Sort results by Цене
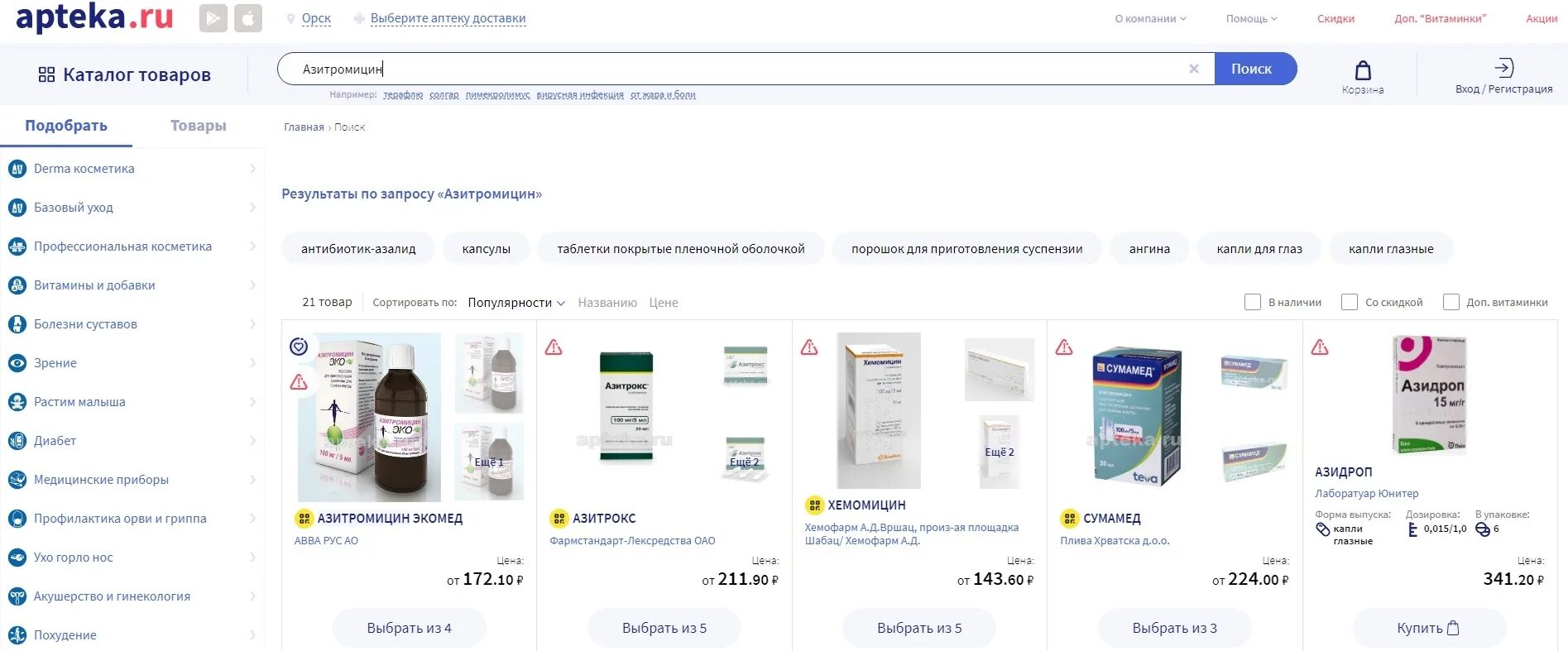This screenshot has height=651, width=1568. coord(664,303)
